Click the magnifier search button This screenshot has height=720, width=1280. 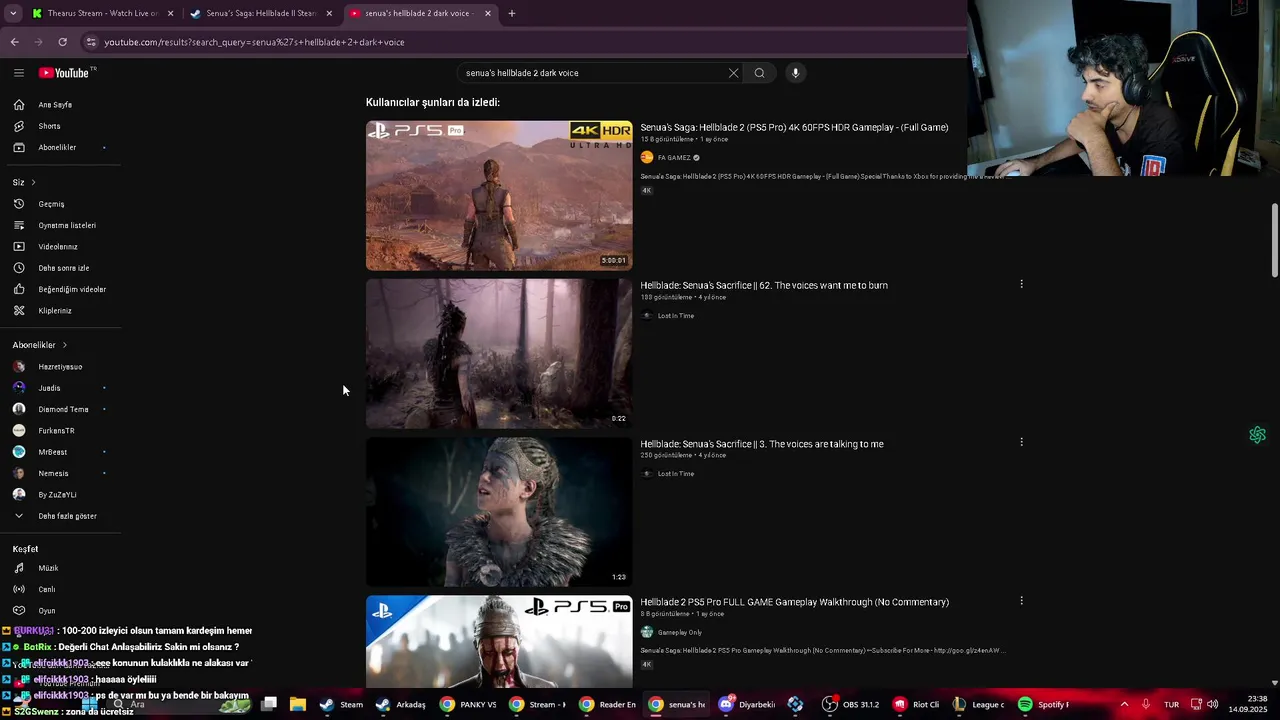coord(759,73)
